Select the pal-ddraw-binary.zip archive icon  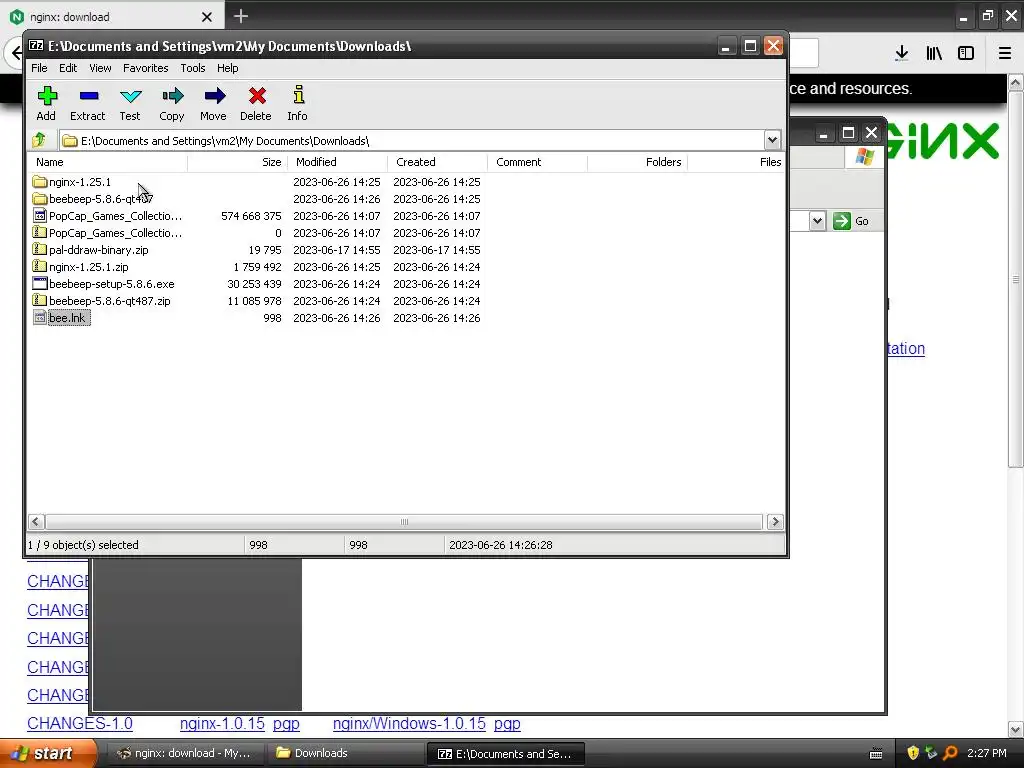[x=39, y=249]
